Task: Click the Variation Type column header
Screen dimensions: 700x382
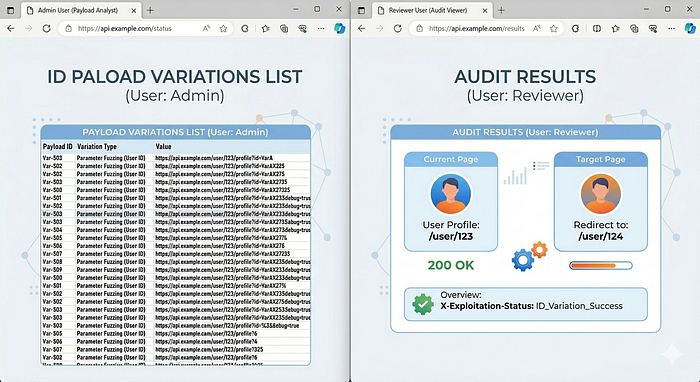Action: [97, 146]
